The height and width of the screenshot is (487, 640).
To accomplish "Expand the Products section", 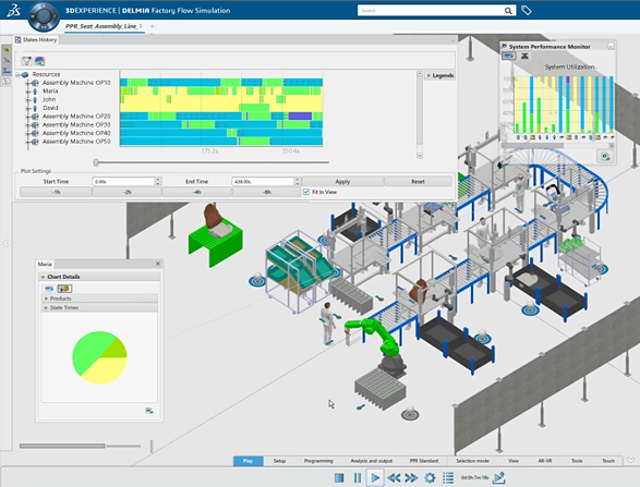I will click(x=45, y=298).
